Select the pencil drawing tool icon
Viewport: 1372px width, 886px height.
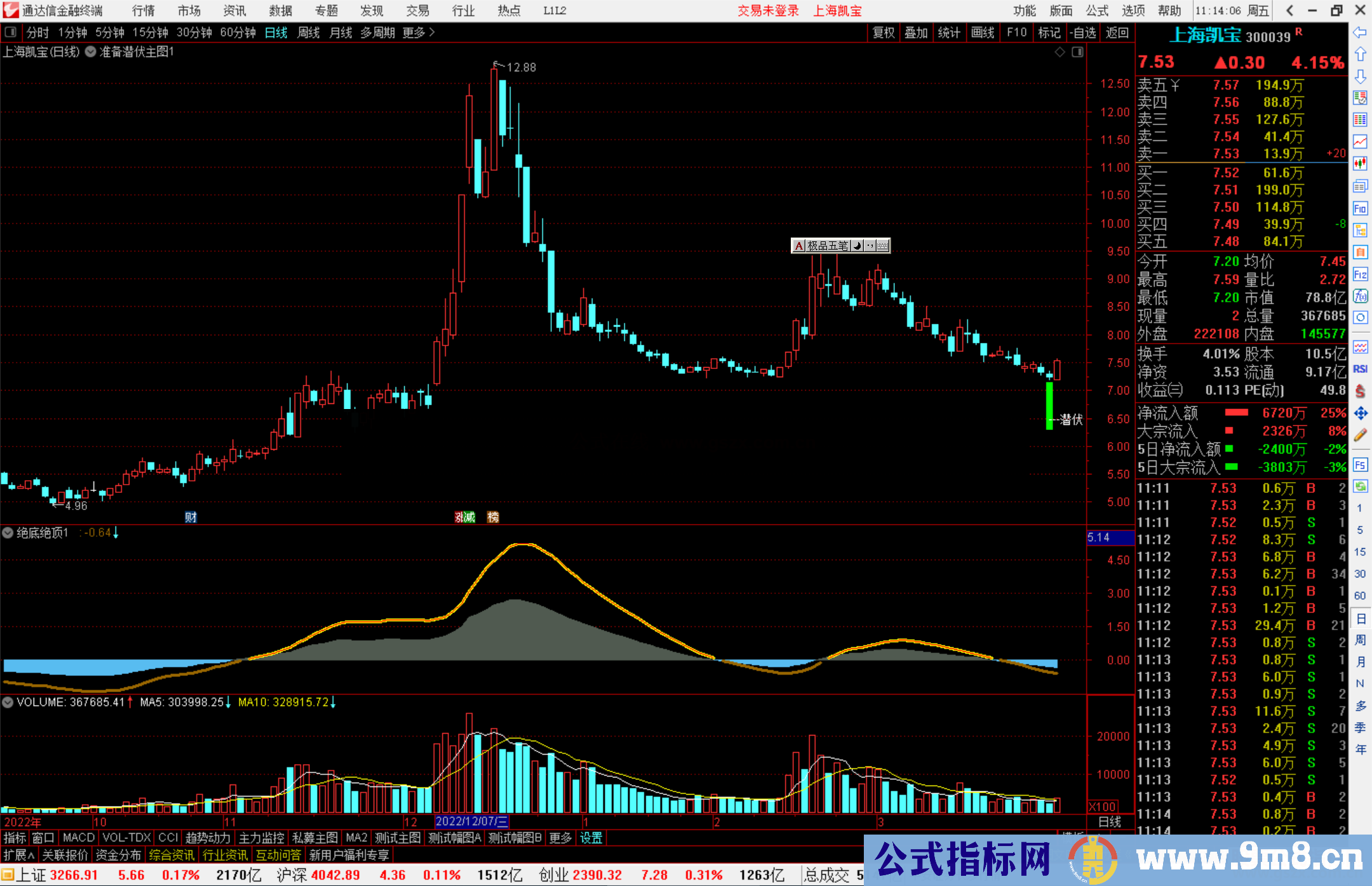point(1360,435)
